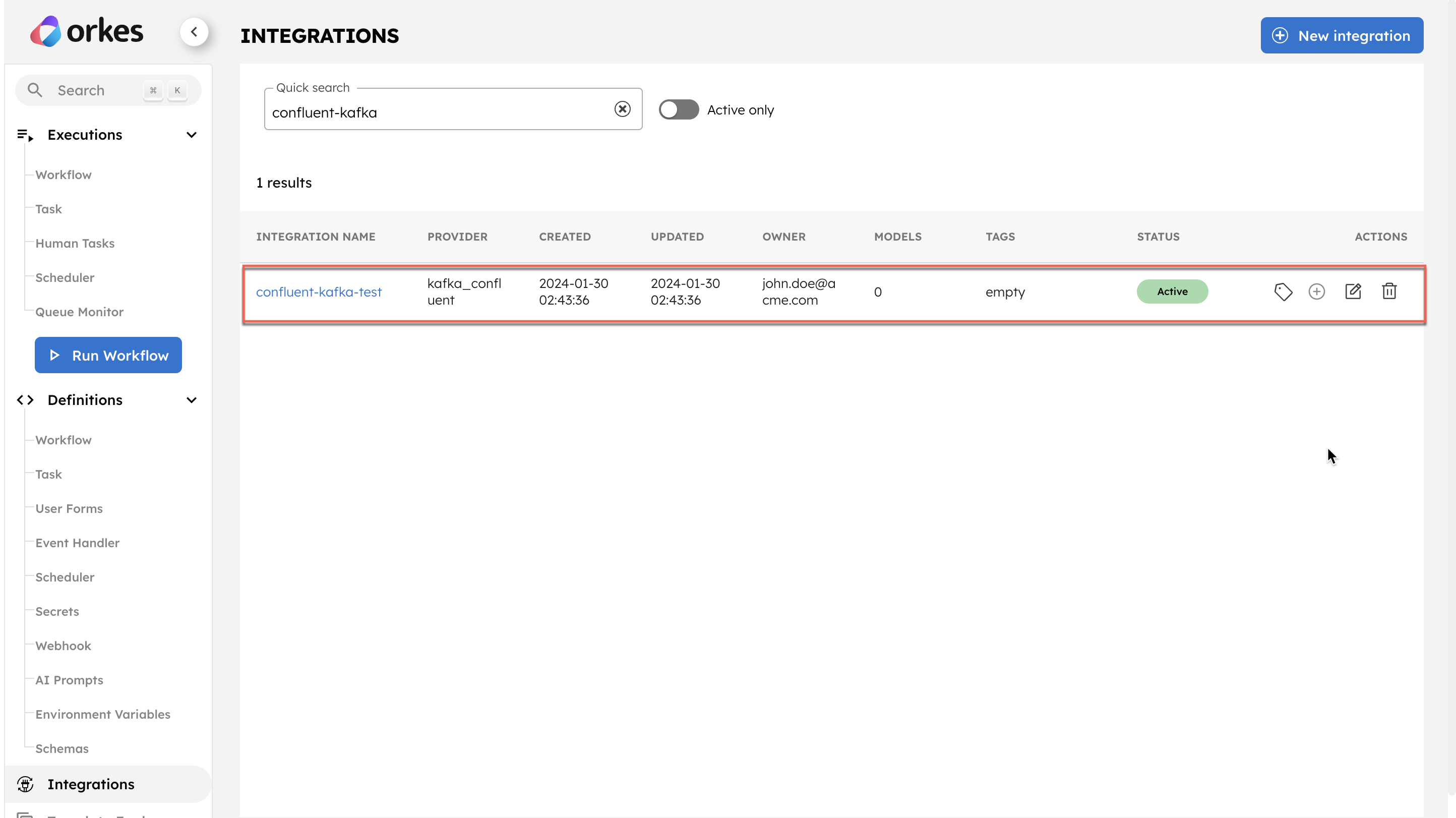Add a tag to confluent-kafka-test
Viewport: 1456px width, 818px height.
coord(1283,291)
